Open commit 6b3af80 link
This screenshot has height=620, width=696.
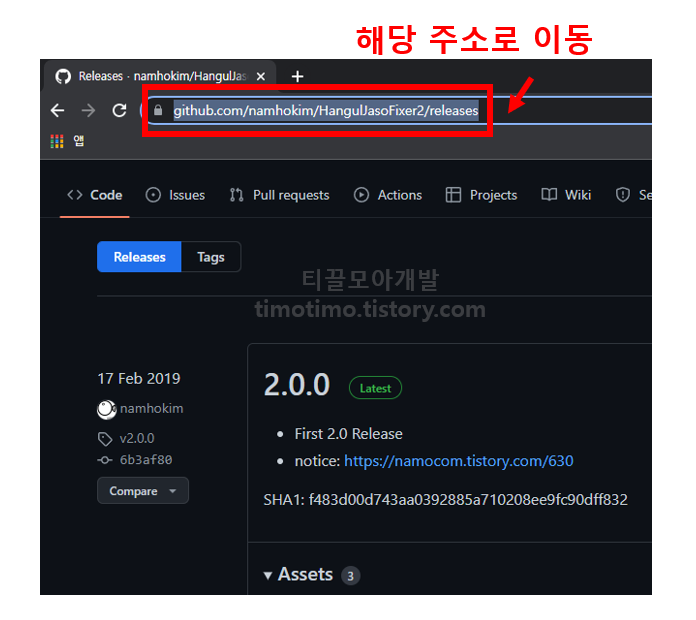point(146,460)
